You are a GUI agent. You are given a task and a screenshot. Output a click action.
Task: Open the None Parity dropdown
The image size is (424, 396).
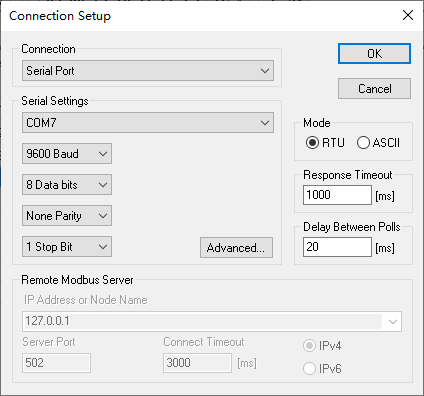click(67, 216)
